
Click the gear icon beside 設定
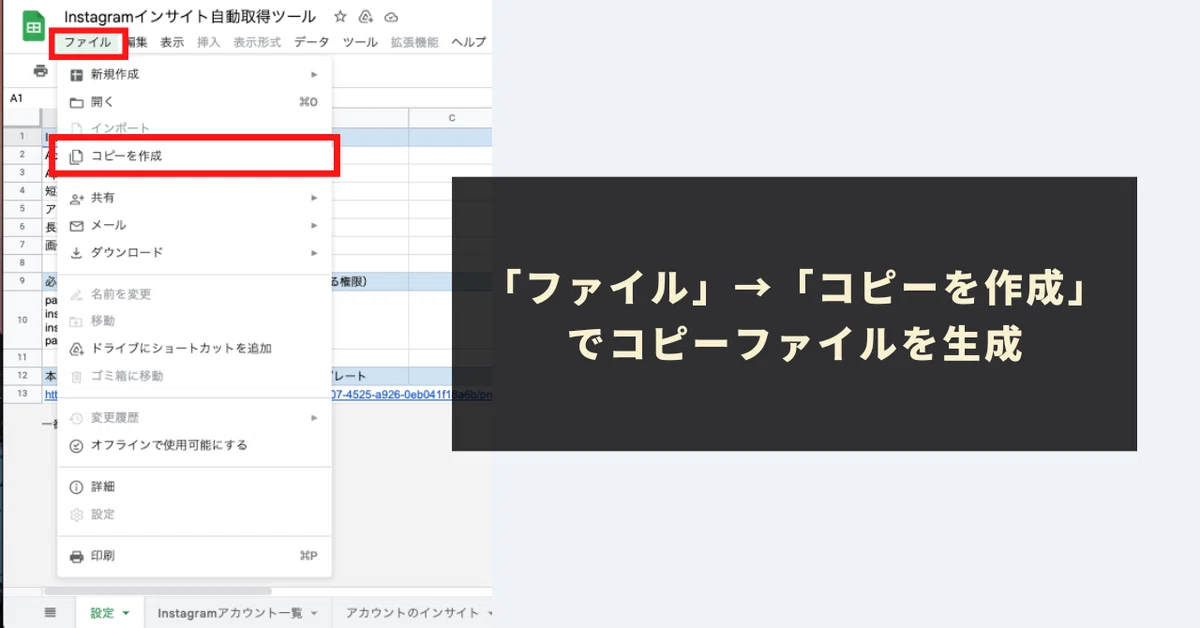[x=76, y=514]
